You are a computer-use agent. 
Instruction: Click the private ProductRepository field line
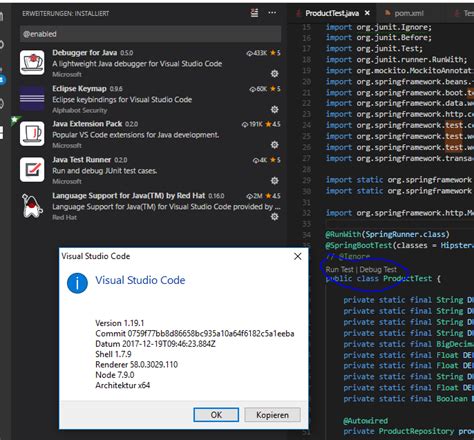[409, 431]
